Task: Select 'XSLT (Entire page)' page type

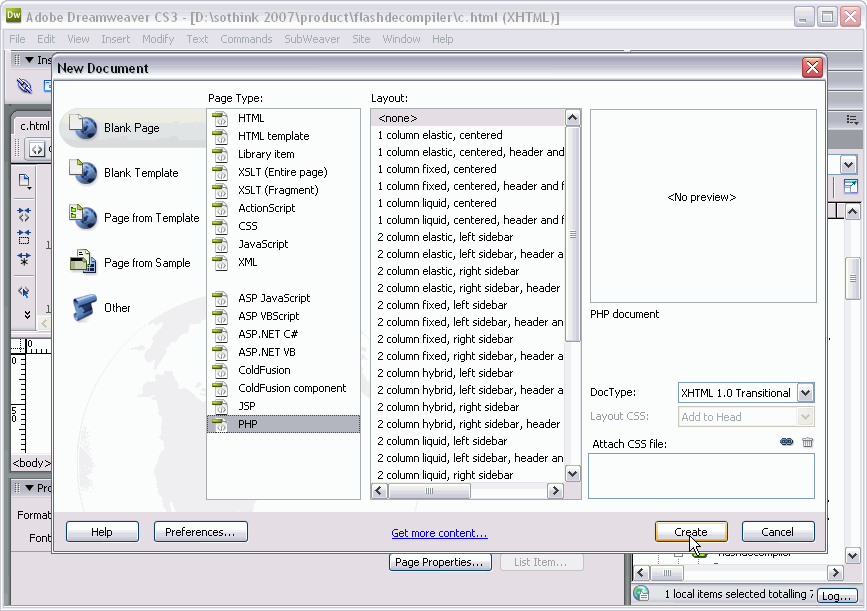Action: (x=283, y=173)
